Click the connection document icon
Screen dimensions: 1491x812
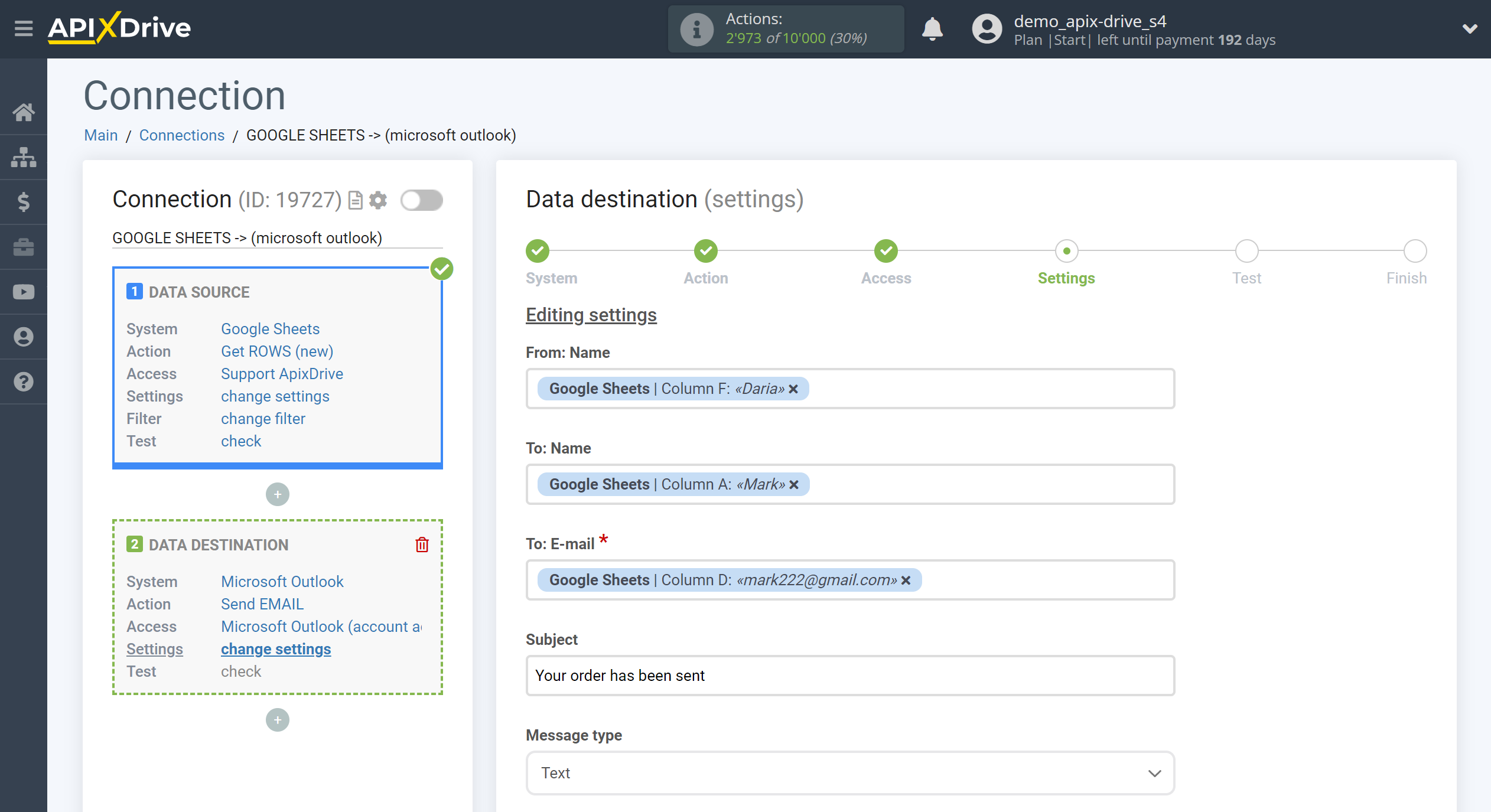click(x=356, y=200)
